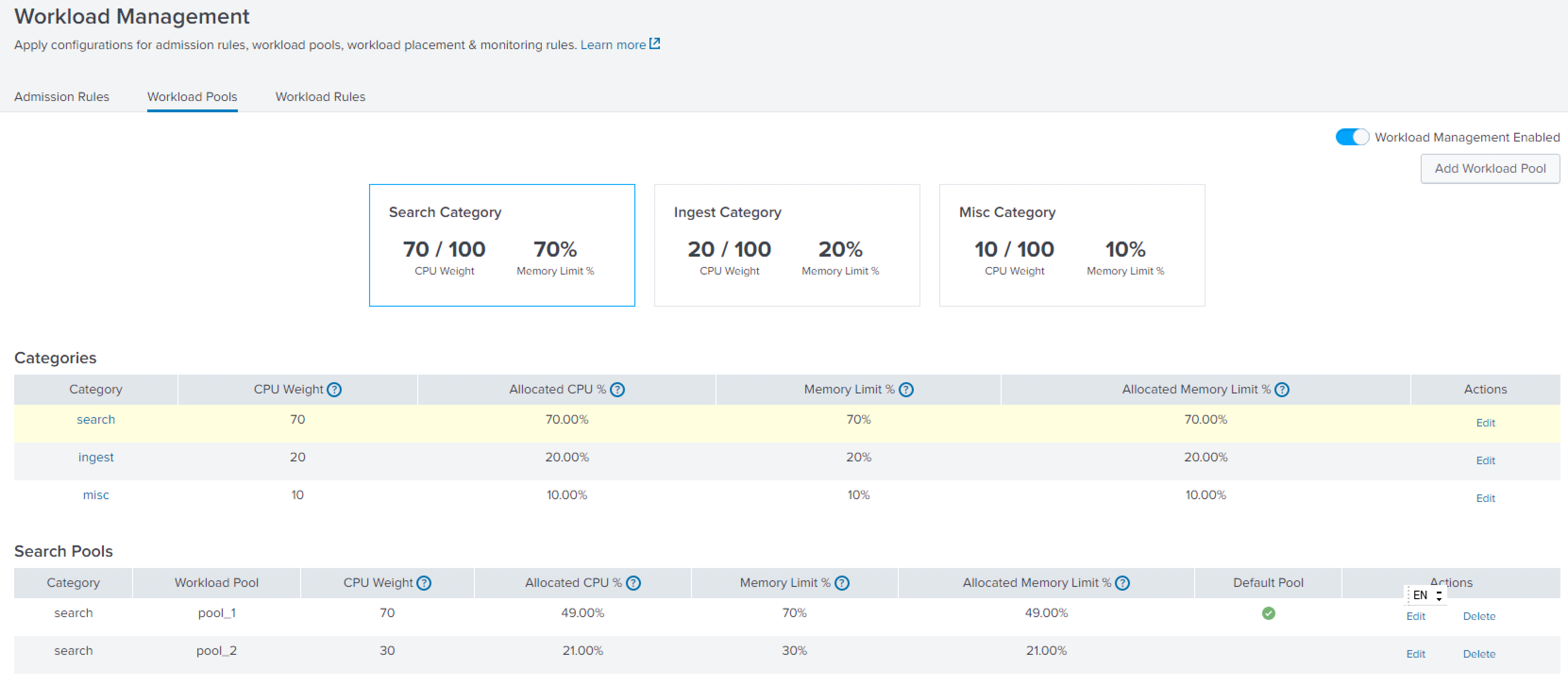1568x685 pixels.
Task: Click Edit for pool_1 workload pool
Action: 1415,616
